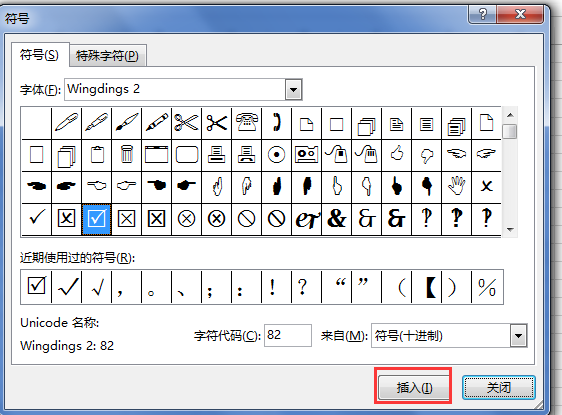Pick the ballpoint pen symbol next to the blank cell
Image resolution: width=562 pixels, height=415 pixels.
pos(67,123)
